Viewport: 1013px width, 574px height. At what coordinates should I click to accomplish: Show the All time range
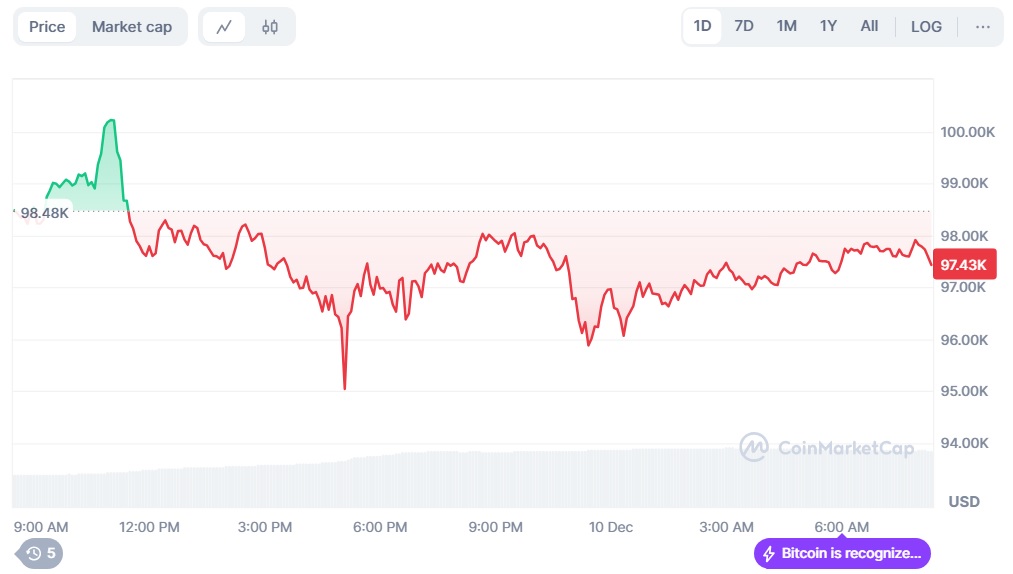869,27
